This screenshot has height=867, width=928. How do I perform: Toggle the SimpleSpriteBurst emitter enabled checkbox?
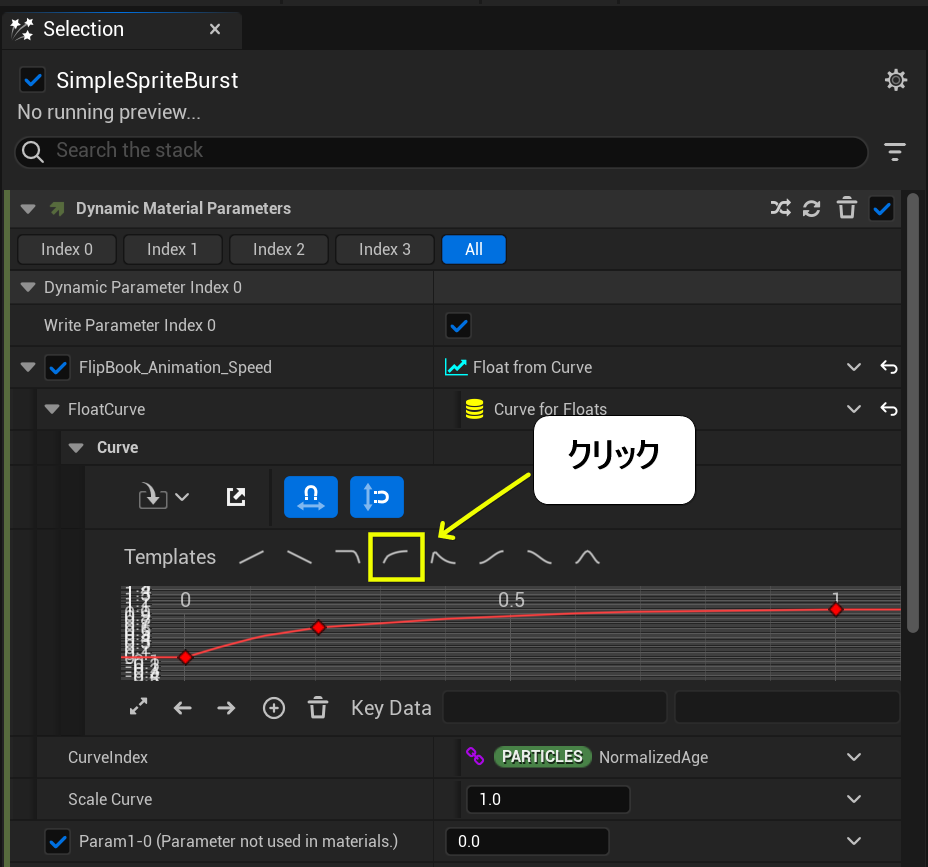pos(33,79)
